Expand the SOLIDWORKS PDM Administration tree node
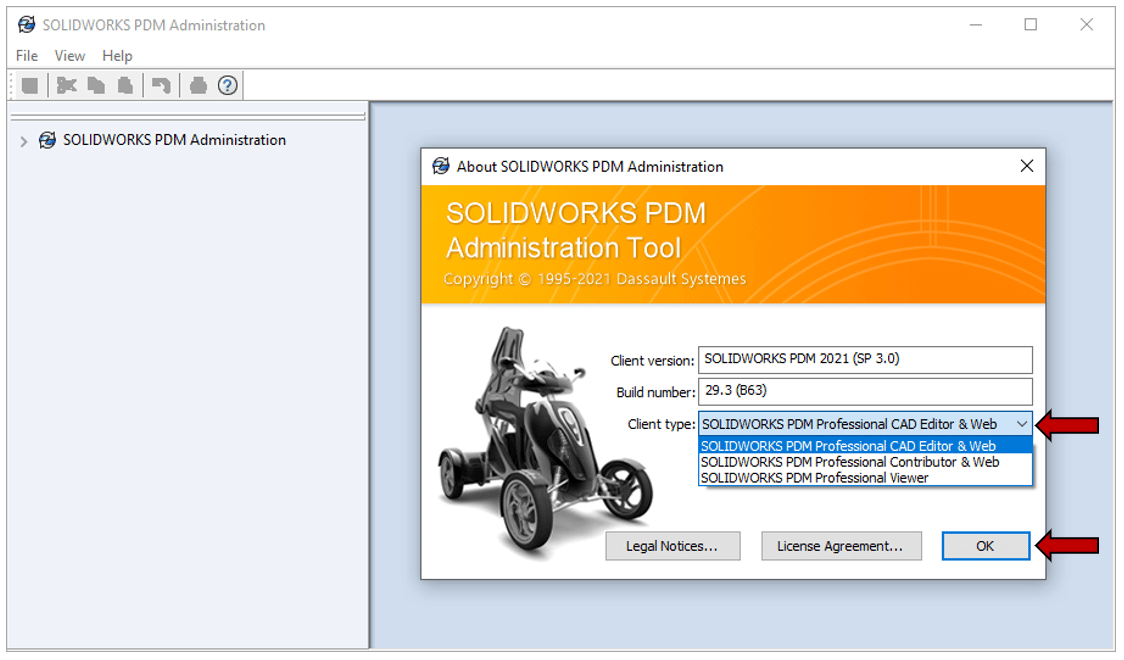The height and width of the screenshot is (660, 1124). pos(22,141)
